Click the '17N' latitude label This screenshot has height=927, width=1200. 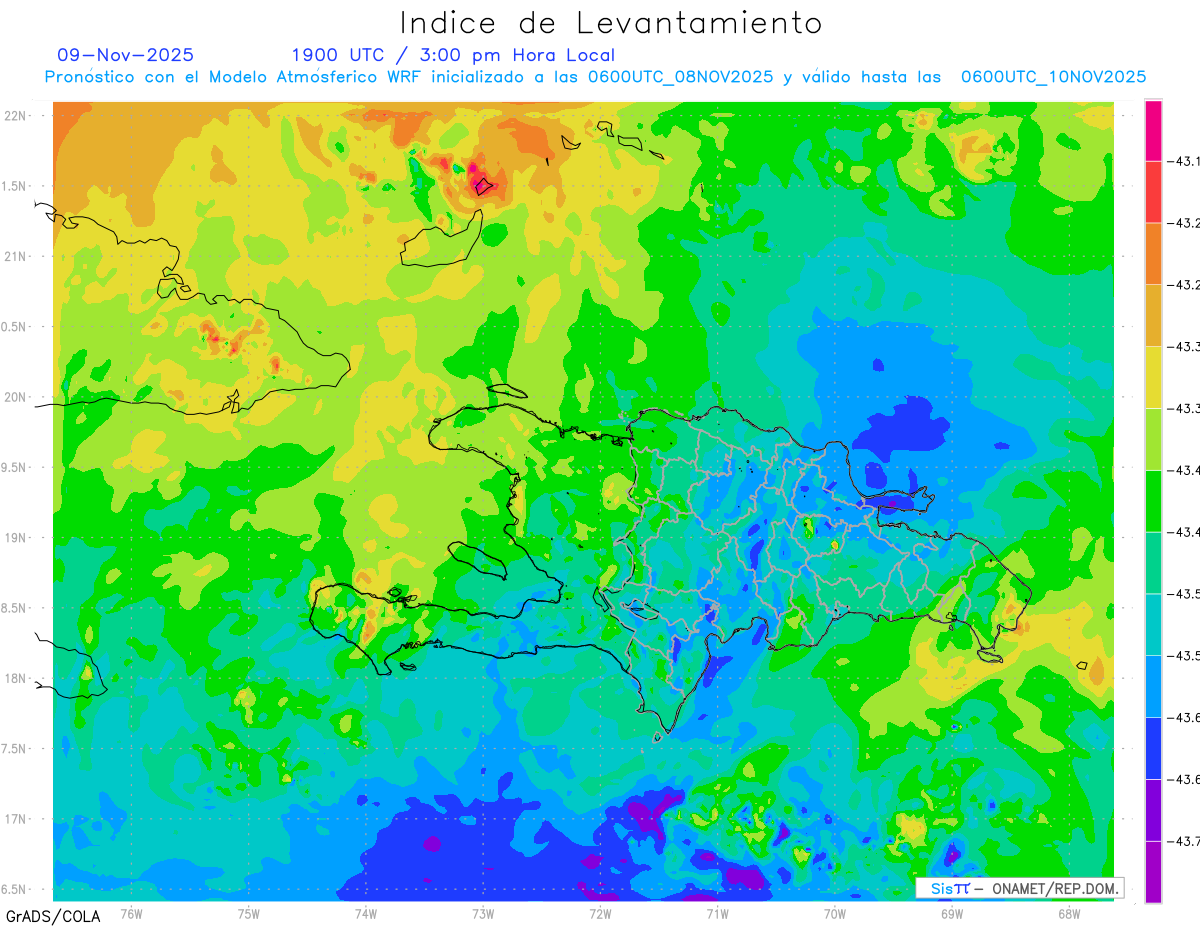click(15, 819)
